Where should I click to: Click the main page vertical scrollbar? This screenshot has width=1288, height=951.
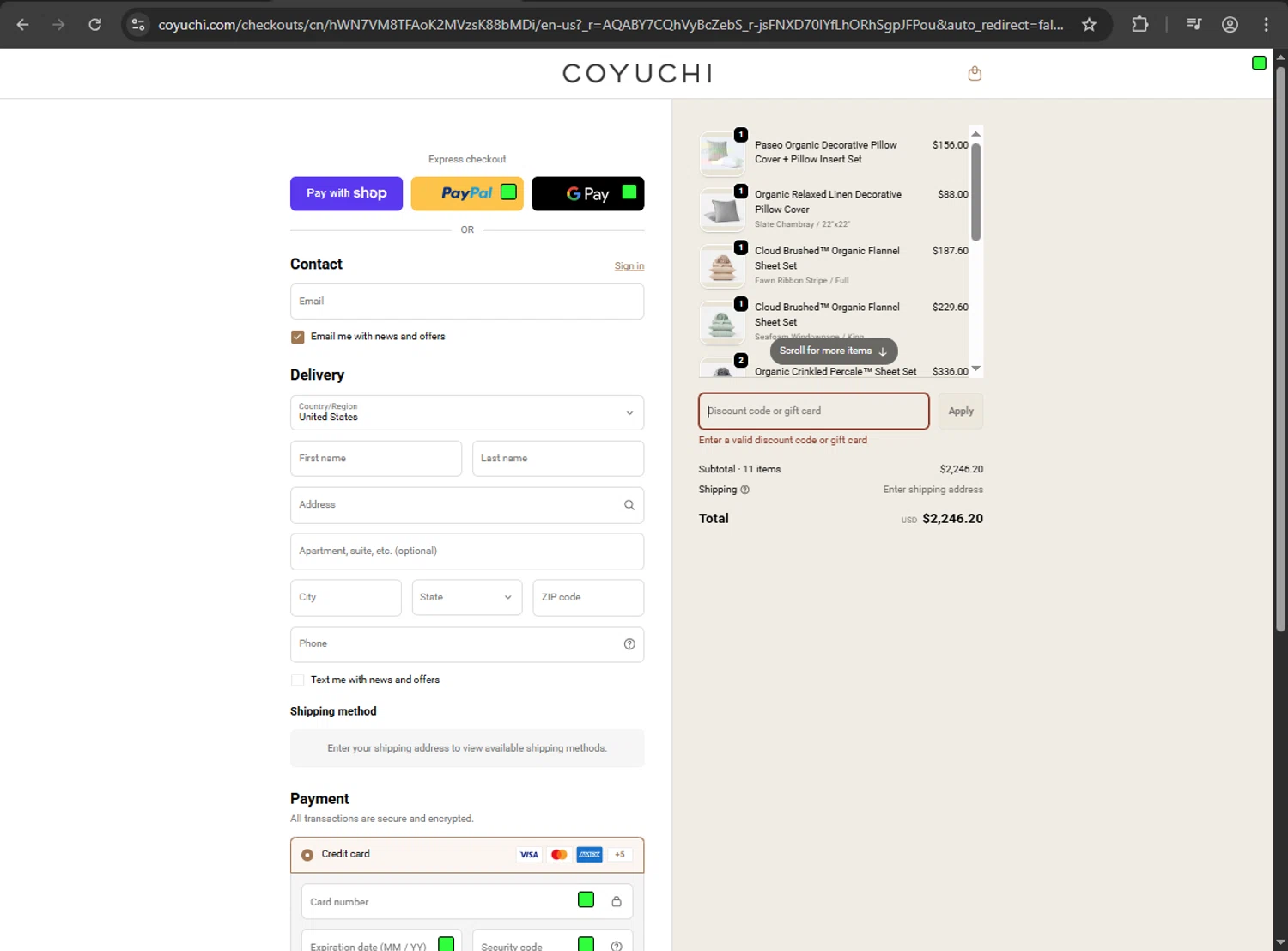[1280, 349]
